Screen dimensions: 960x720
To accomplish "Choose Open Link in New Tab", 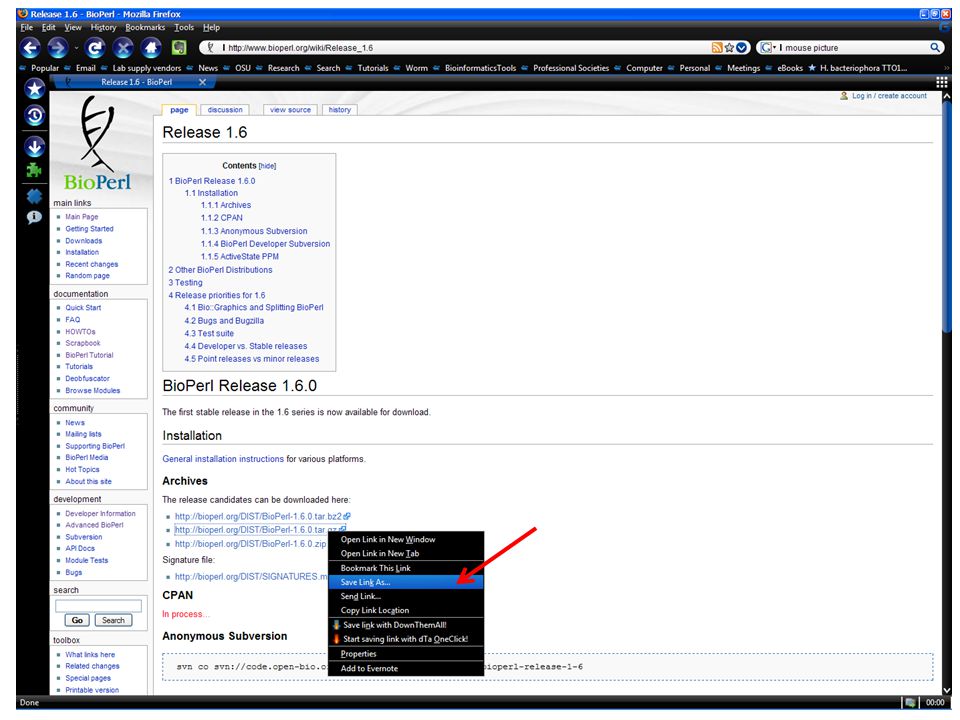I will tap(406, 553).
